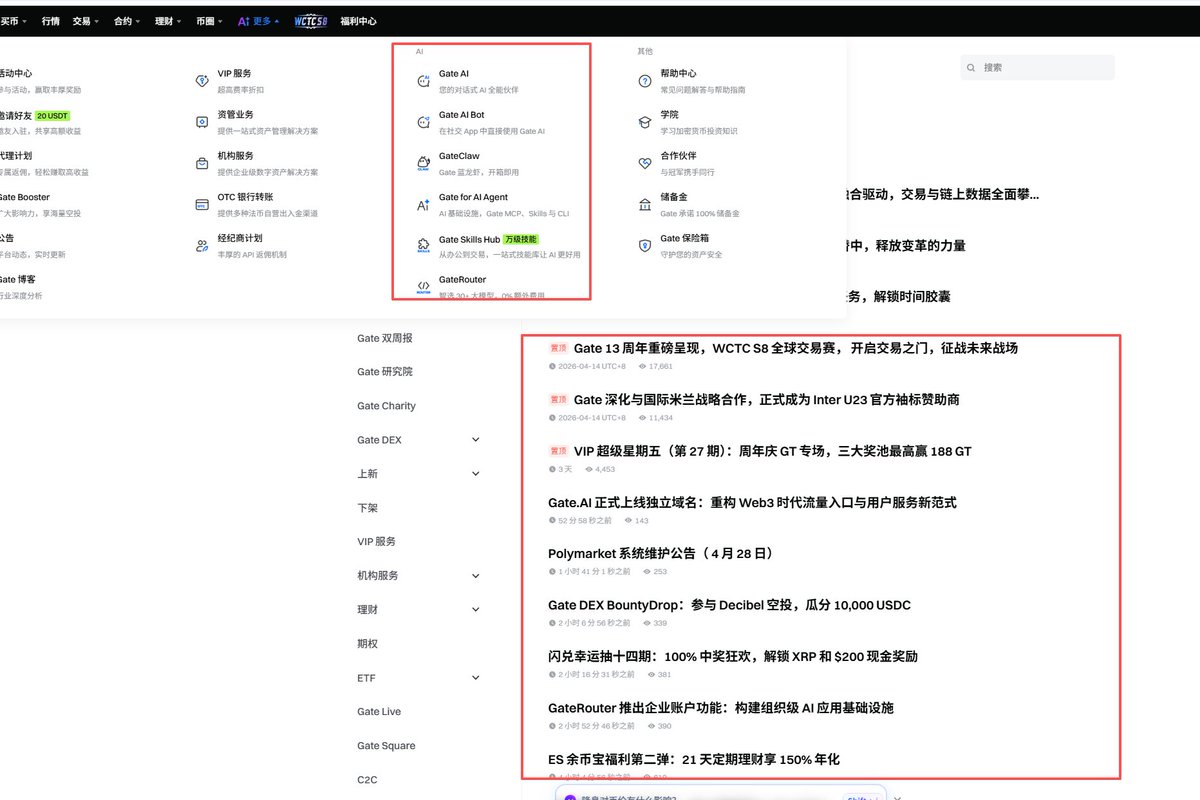
Task: Select 期权 in the sidebar
Action: tap(367, 644)
